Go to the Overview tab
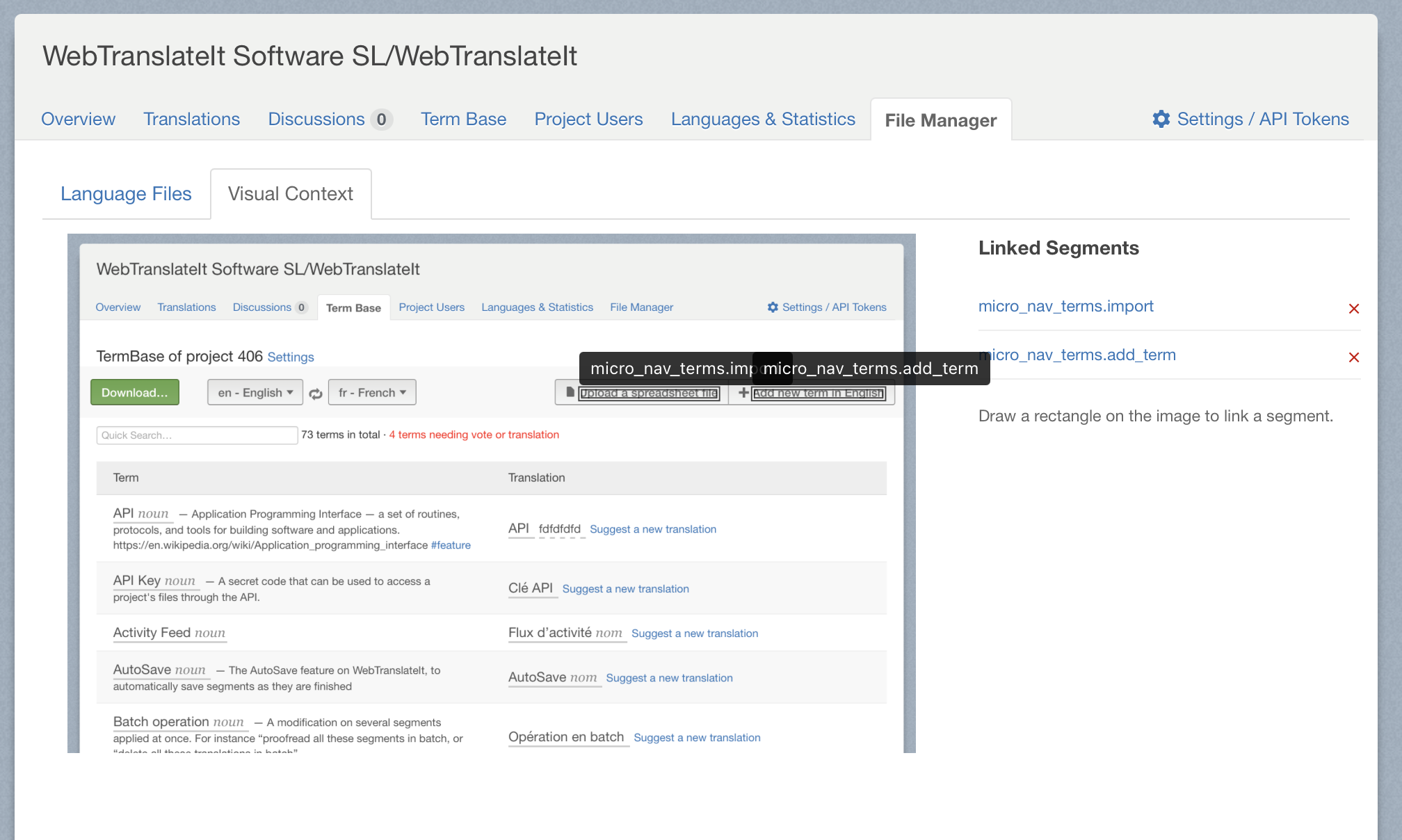Screen dimensions: 1402x840 pos(78,119)
